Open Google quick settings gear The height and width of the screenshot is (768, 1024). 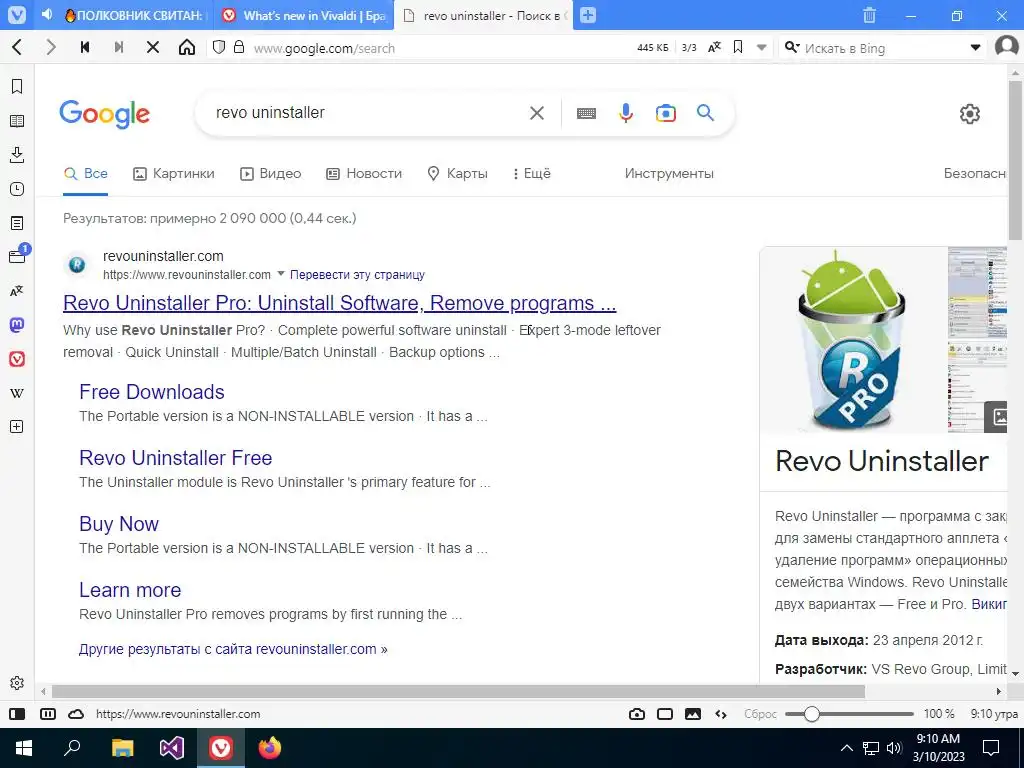(970, 114)
